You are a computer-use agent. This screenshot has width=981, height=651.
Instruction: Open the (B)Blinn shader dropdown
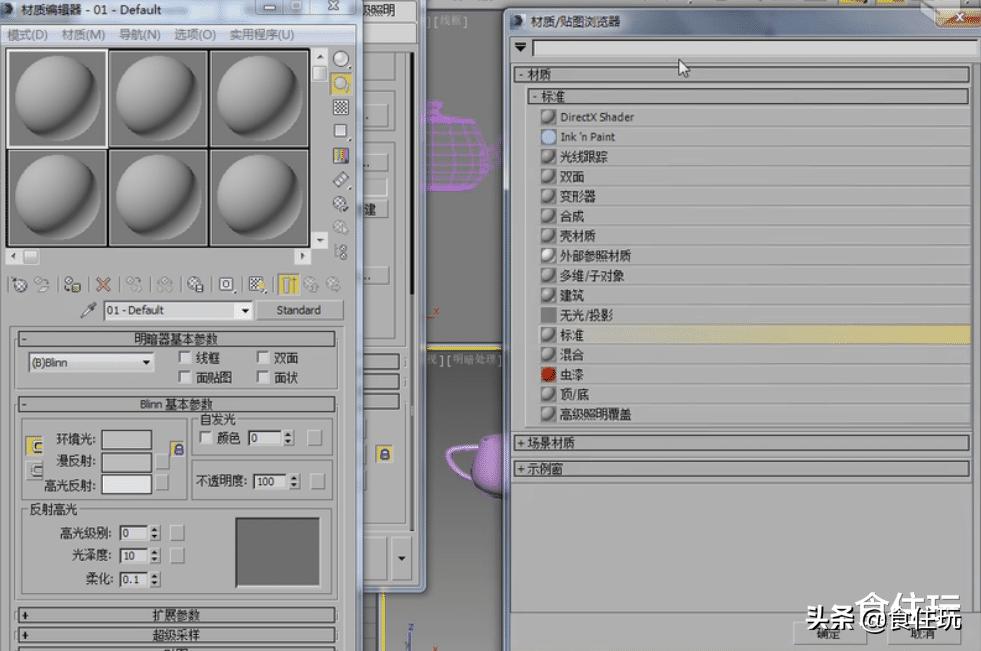[90, 361]
